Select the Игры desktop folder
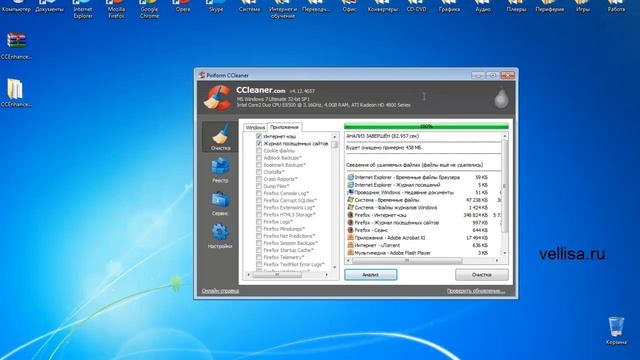This screenshot has width=640, height=360. click(x=582, y=7)
